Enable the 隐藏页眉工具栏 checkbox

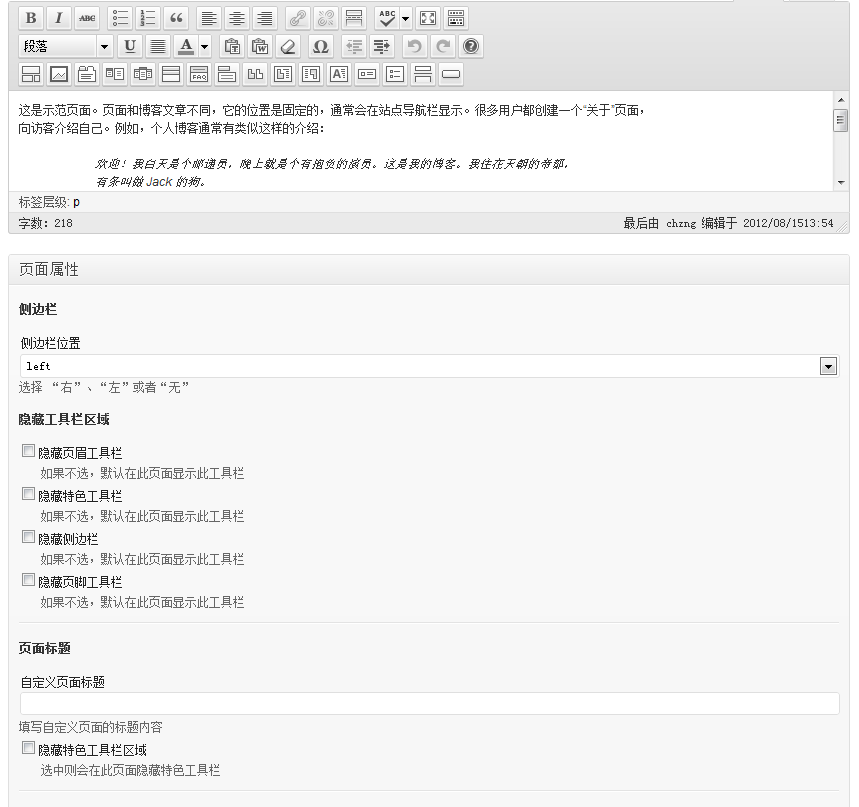coord(28,450)
